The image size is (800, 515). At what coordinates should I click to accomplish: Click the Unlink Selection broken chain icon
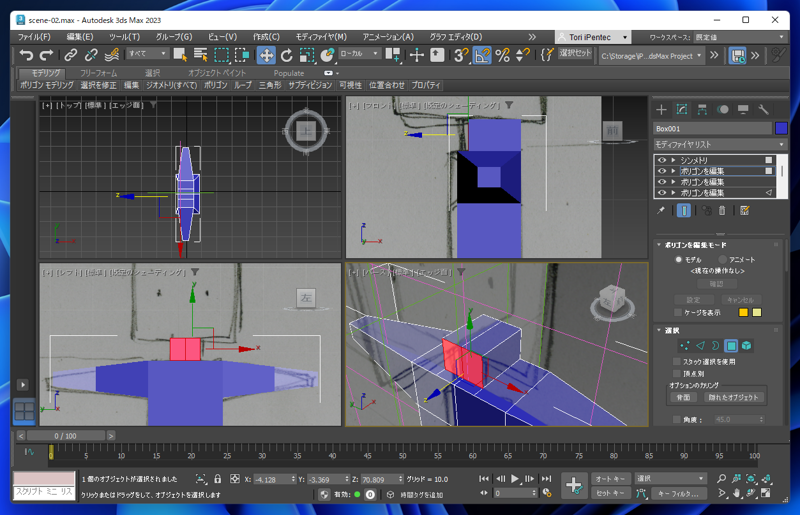[91, 55]
